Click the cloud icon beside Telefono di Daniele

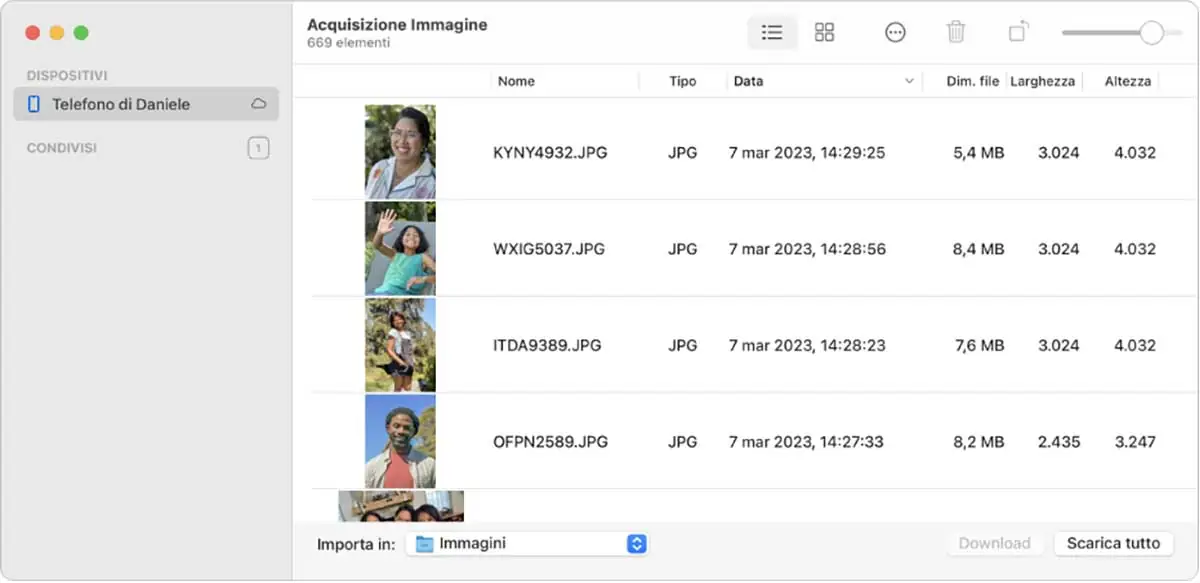257,103
